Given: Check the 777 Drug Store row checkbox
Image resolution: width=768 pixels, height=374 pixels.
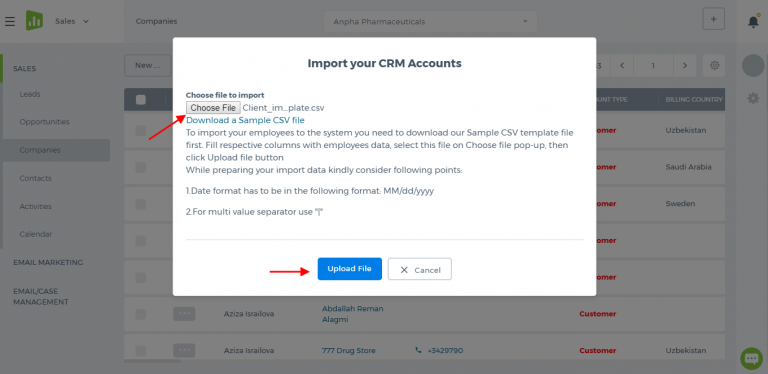Looking at the screenshot, I should tap(141, 351).
